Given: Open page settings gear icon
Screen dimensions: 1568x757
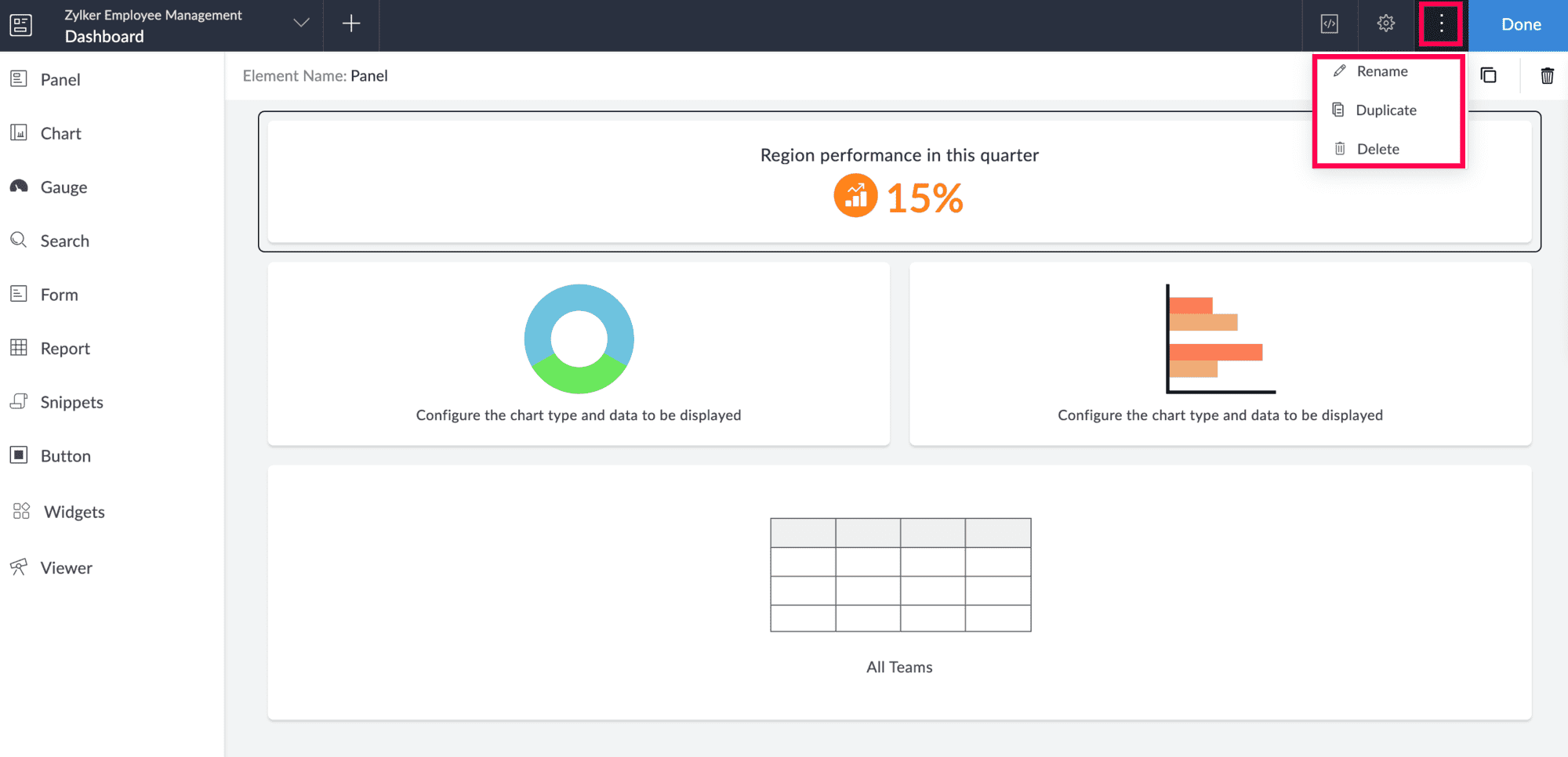Looking at the screenshot, I should (x=1386, y=24).
